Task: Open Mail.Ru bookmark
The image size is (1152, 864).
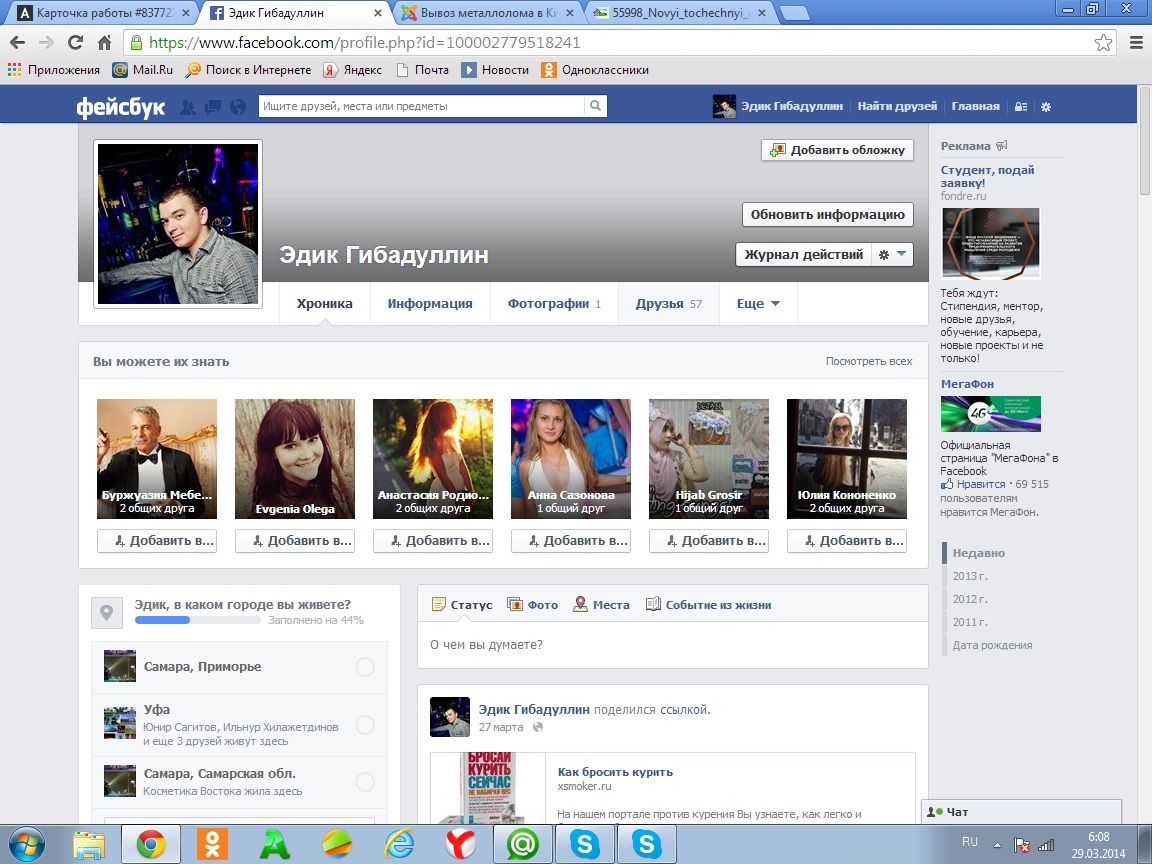Action: 143,70
